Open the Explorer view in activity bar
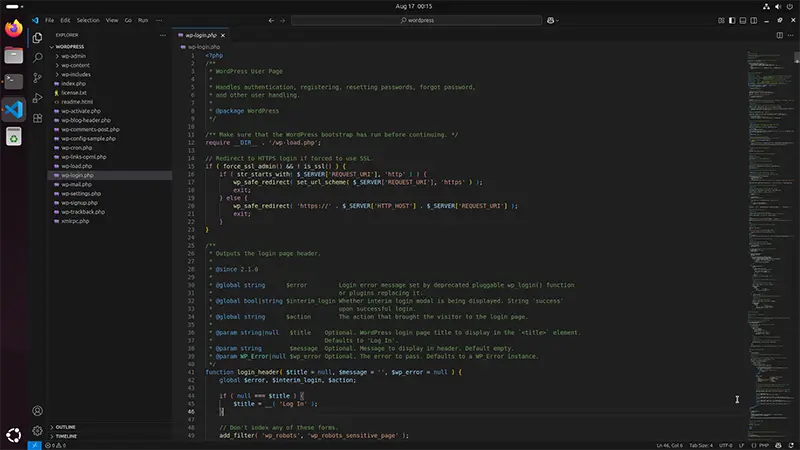Image resolution: width=800 pixels, height=450 pixels. point(37,38)
